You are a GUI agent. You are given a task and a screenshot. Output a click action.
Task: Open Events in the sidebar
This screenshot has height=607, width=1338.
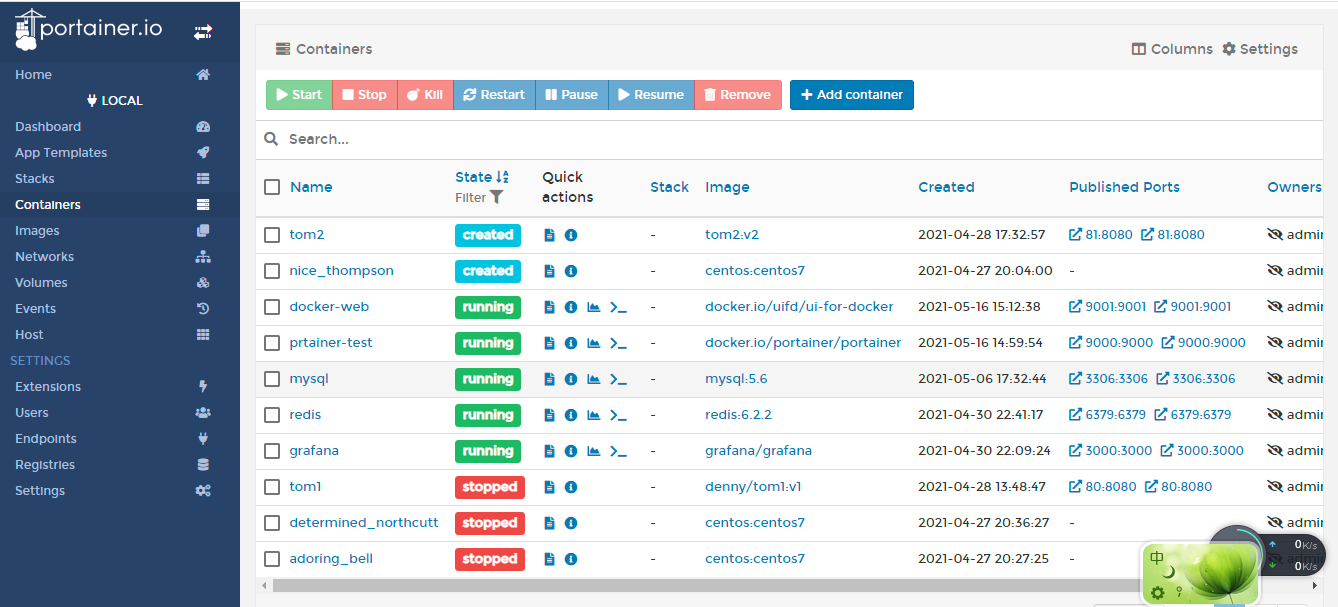120,309
